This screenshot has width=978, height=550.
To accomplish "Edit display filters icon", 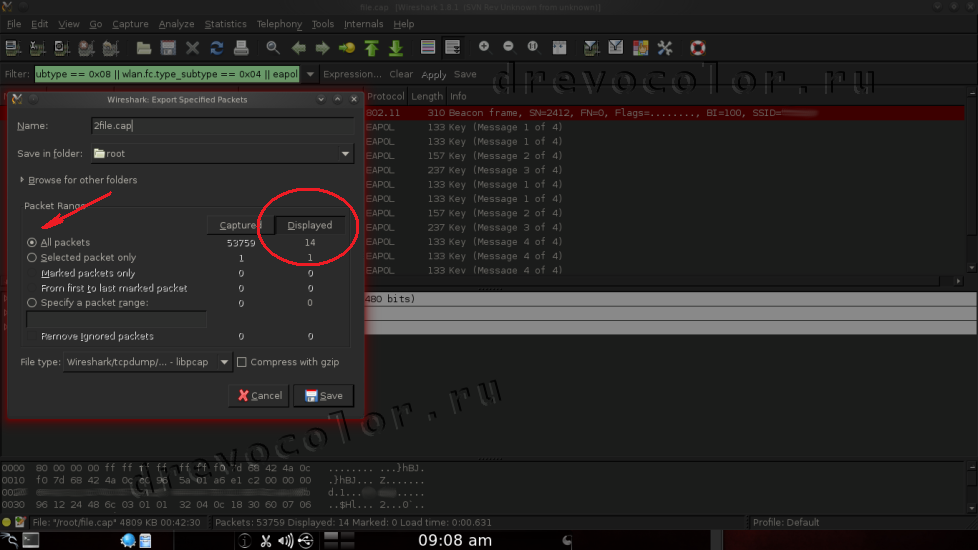I will [616, 47].
